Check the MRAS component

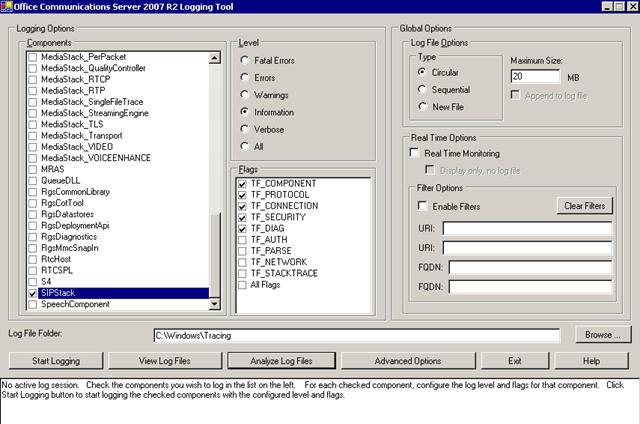pyautogui.click(x=33, y=169)
